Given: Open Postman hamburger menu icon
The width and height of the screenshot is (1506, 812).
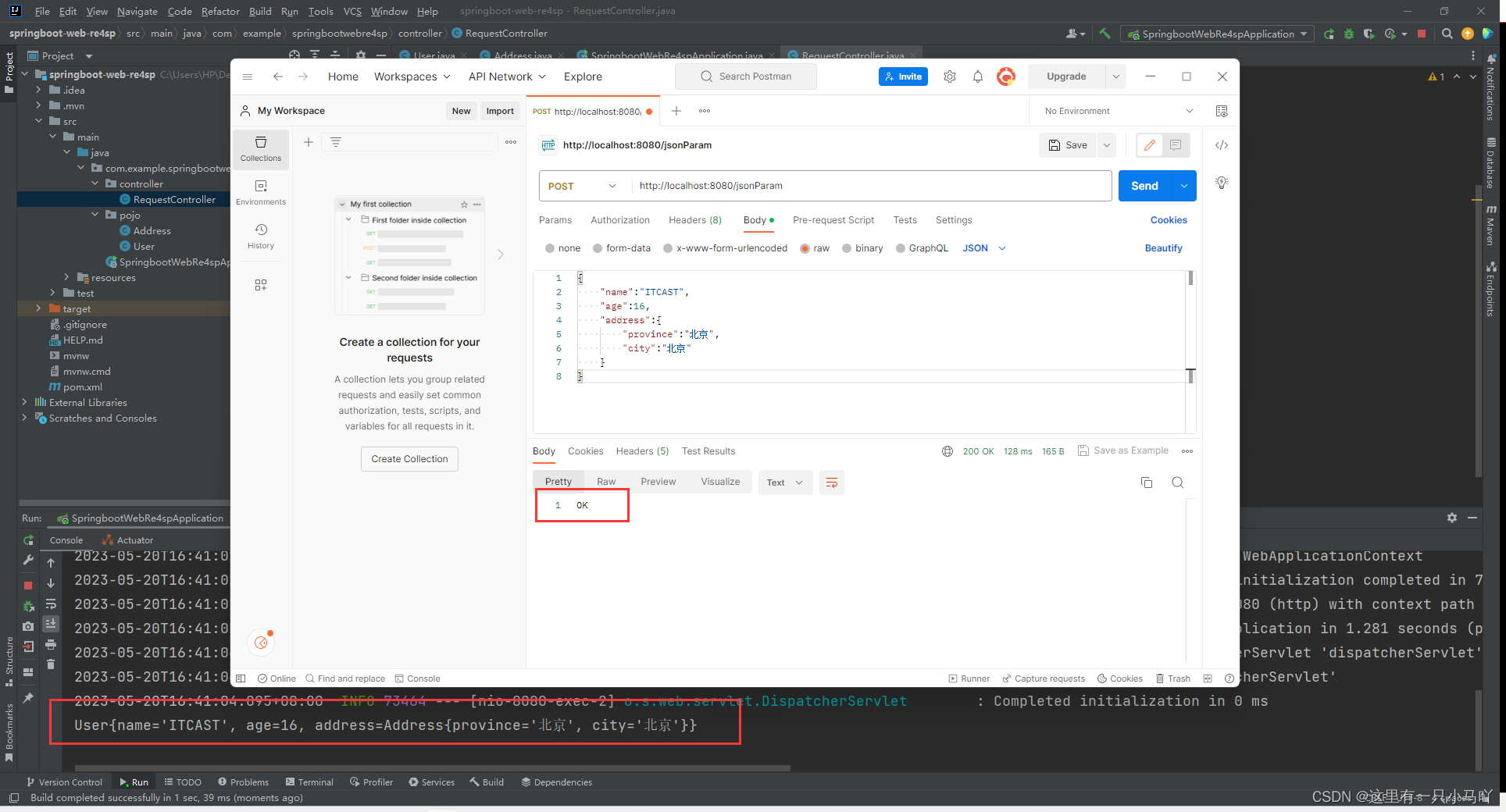Looking at the screenshot, I should 248,77.
